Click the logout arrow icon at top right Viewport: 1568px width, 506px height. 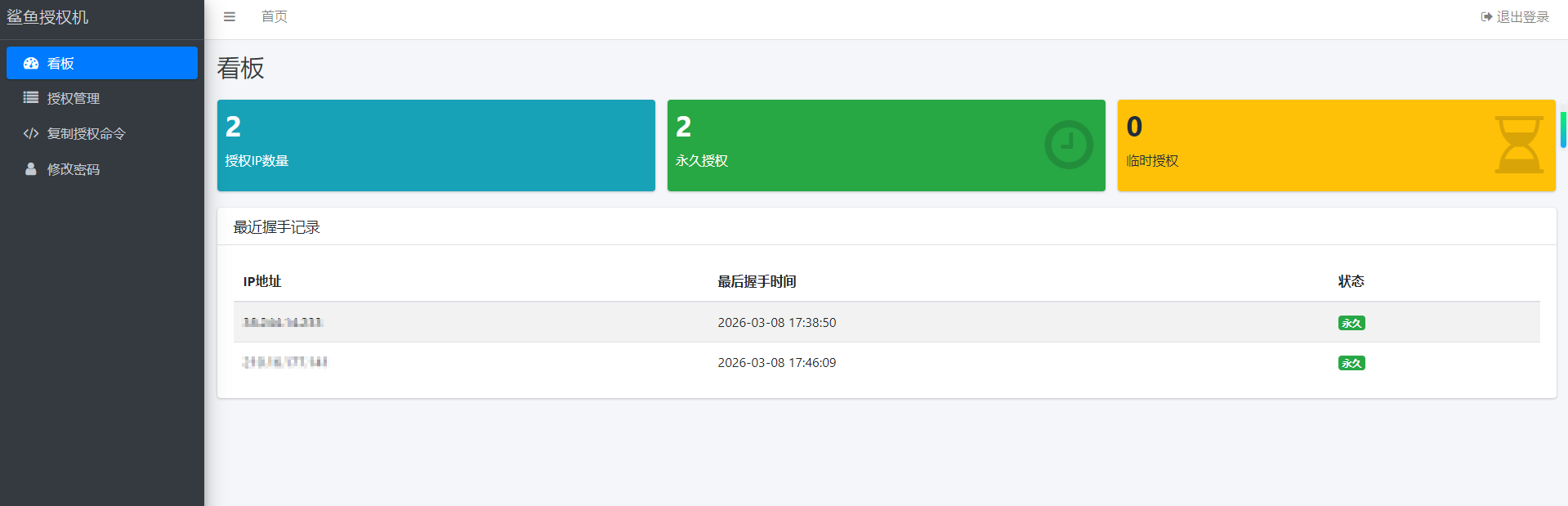(1486, 16)
